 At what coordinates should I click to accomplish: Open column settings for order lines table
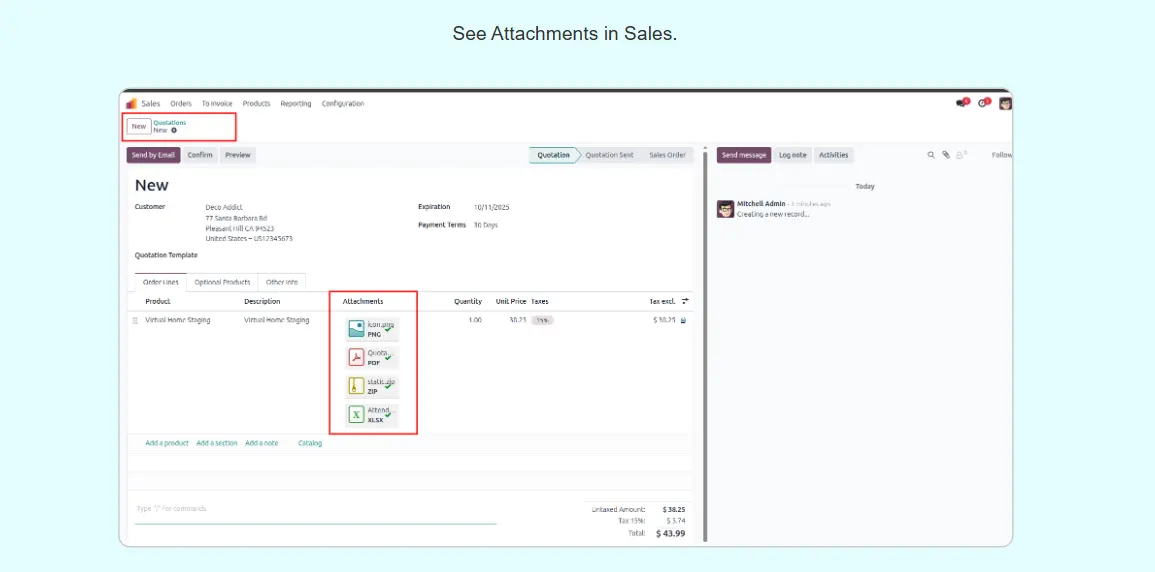[685, 301]
